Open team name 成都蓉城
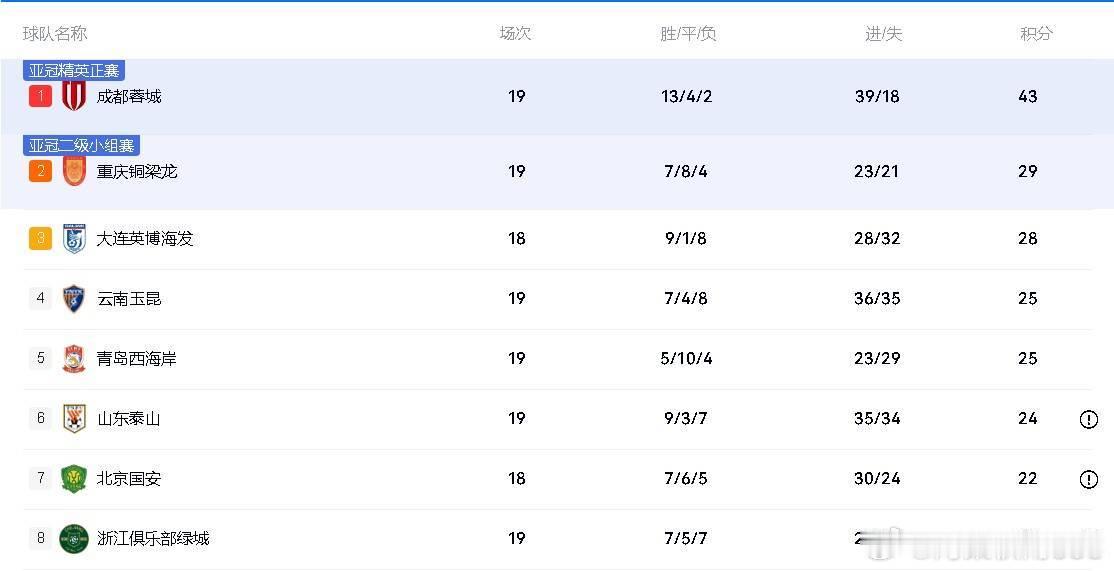This screenshot has width=1114, height=571. [x=129, y=97]
